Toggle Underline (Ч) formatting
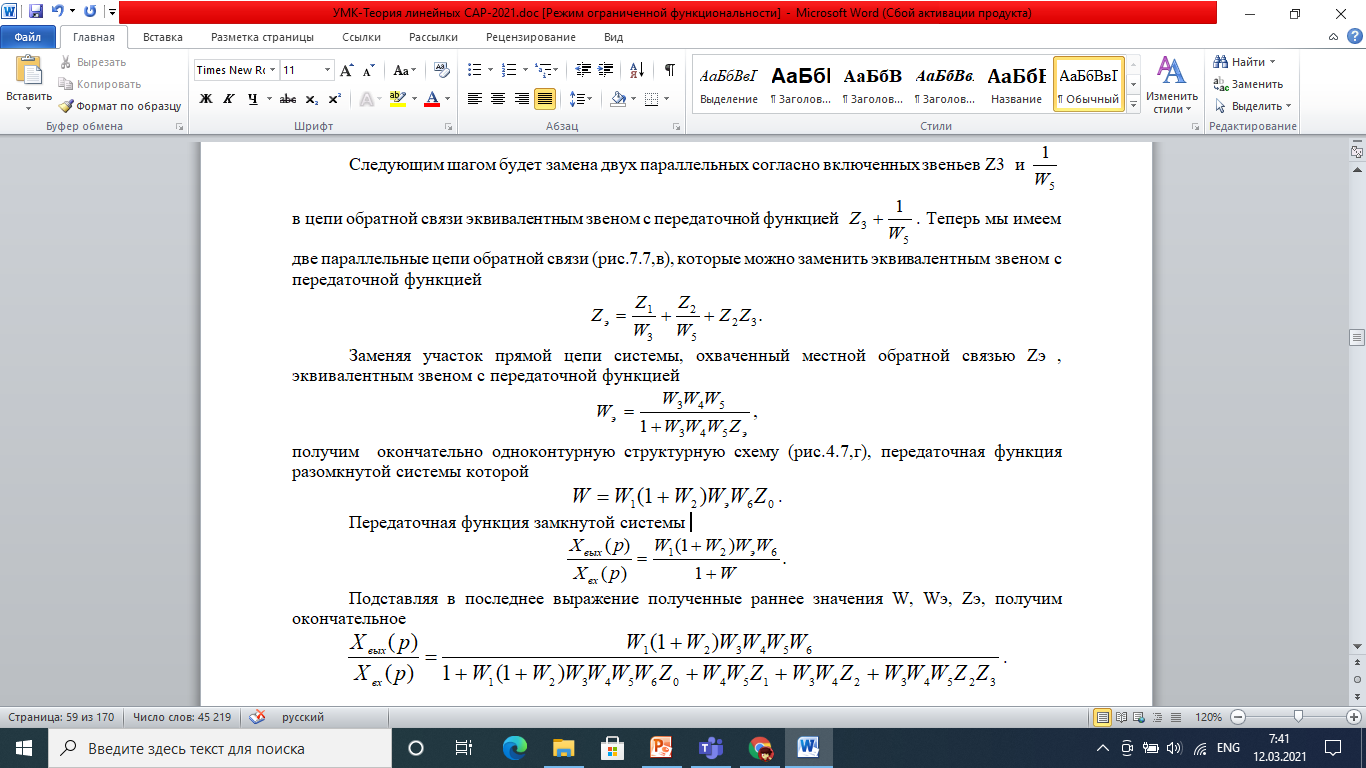This screenshot has width=1366, height=768. [x=252, y=99]
